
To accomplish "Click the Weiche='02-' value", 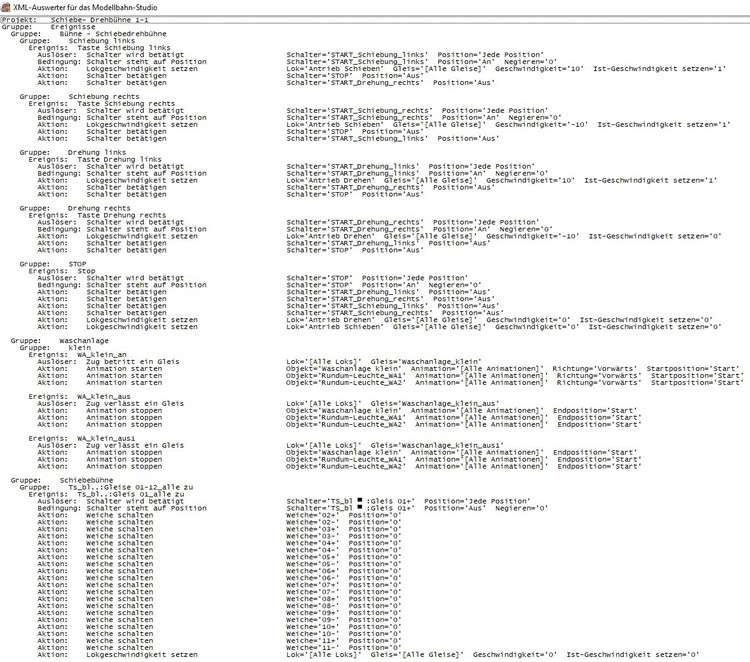I will tap(312, 522).
